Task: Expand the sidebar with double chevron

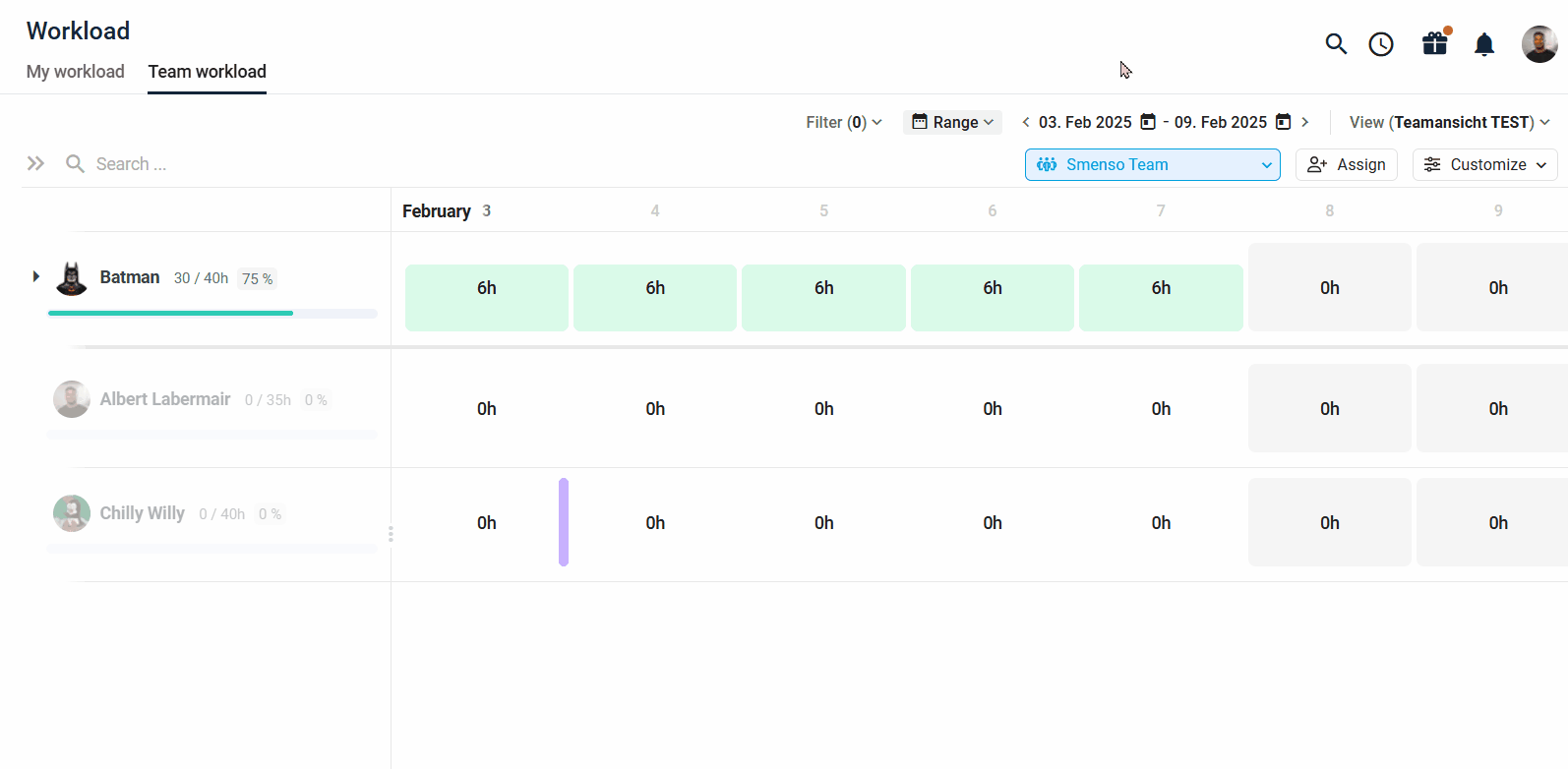Action: pos(35,163)
